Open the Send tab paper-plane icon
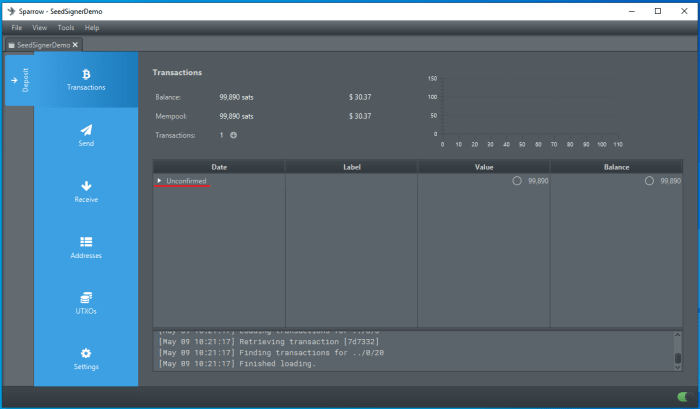 86,130
